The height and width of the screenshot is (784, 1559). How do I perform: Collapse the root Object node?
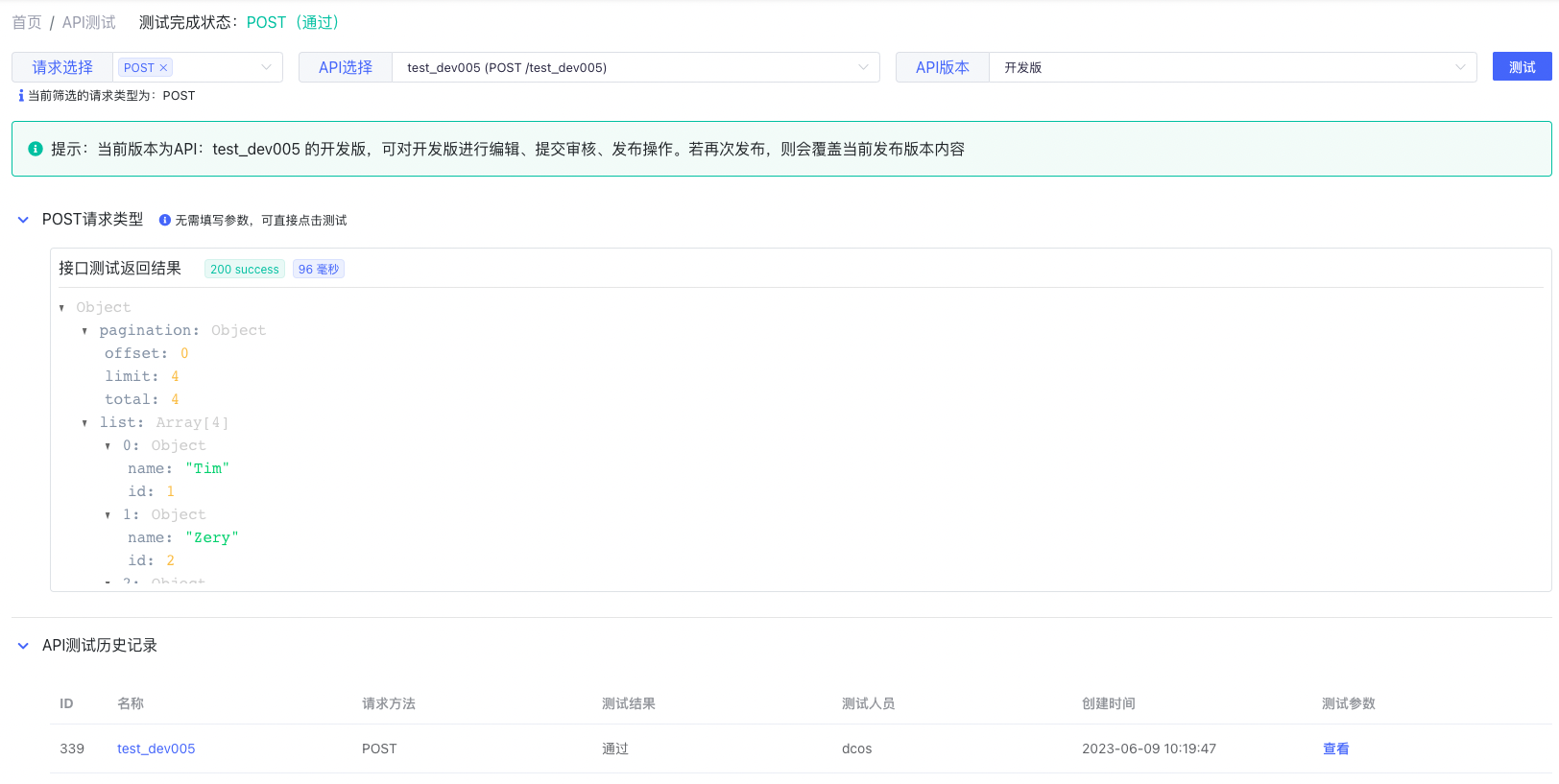(62, 308)
